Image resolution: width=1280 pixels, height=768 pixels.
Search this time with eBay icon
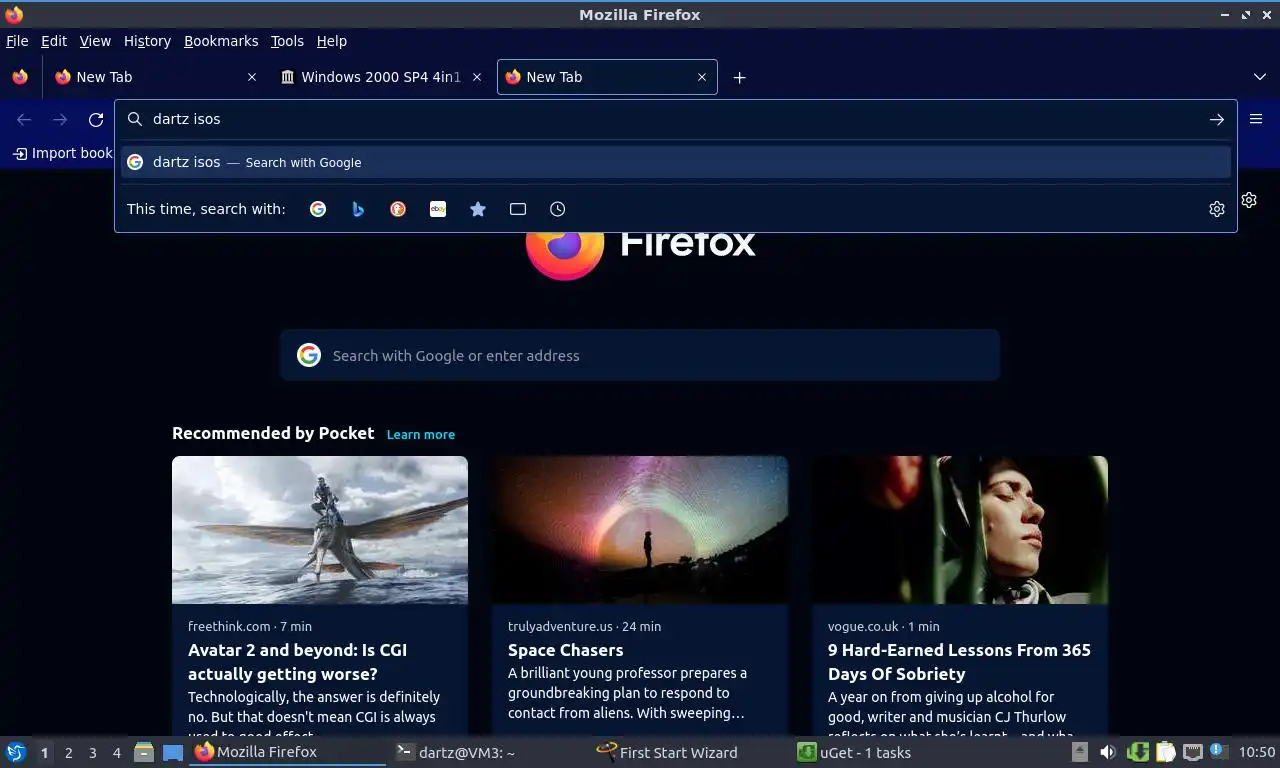pyautogui.click(x=438, y=209)
